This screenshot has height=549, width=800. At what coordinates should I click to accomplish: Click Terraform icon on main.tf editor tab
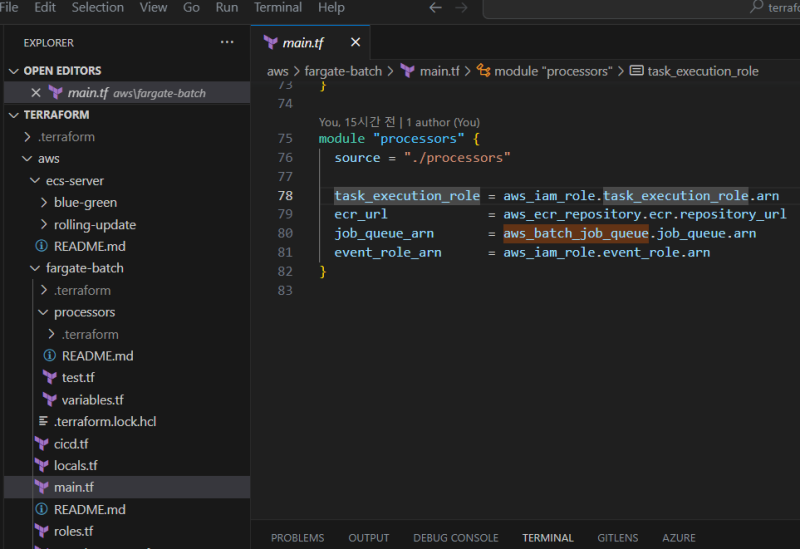tap(270, 42)
